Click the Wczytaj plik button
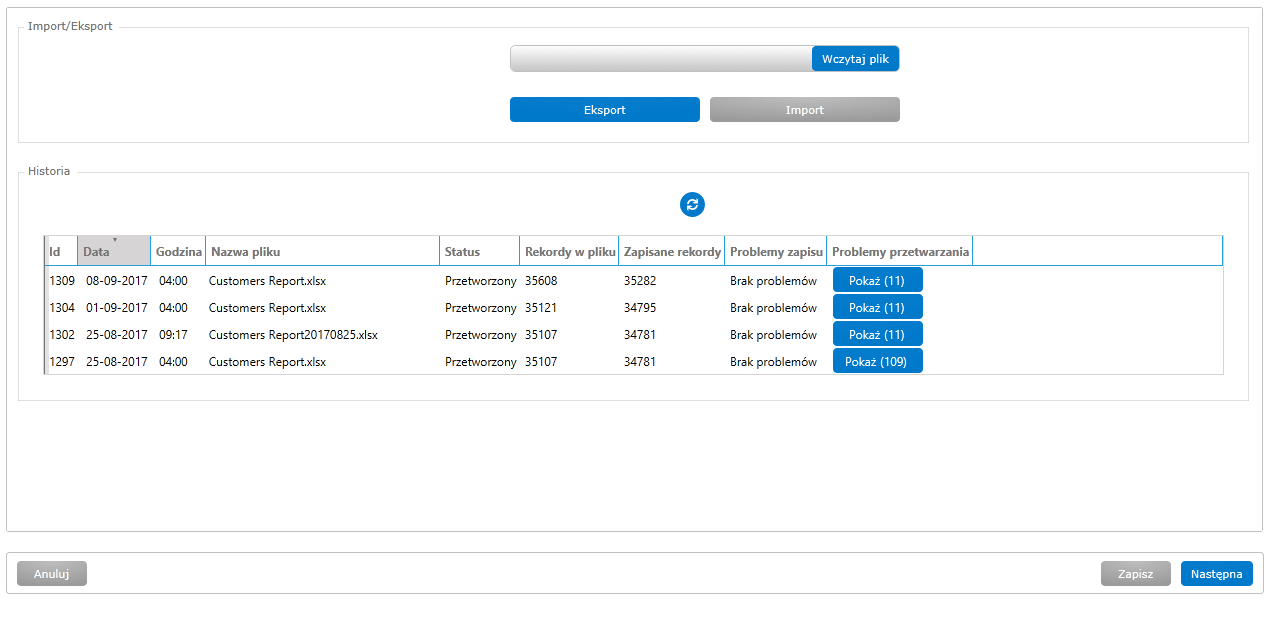Screen dimensions: 1271x628 [x=855, y=59]
